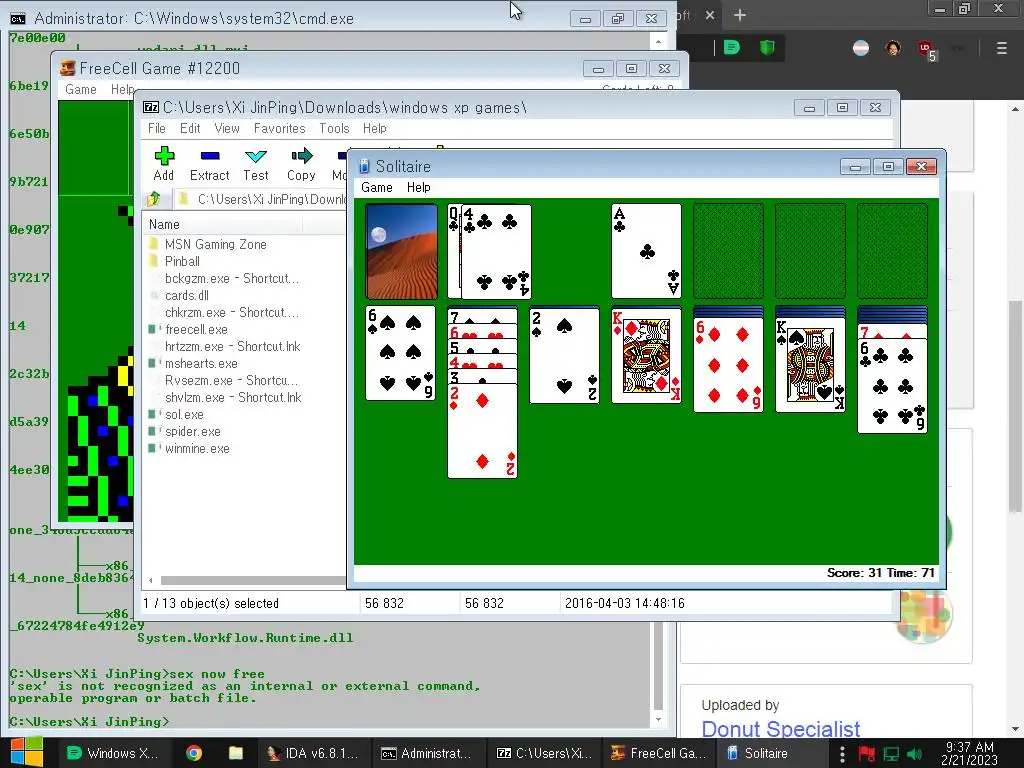Open the browser profile avatar
This screenshot has width=1024, height=768.
pyautogui.click(x=893, y=48)
